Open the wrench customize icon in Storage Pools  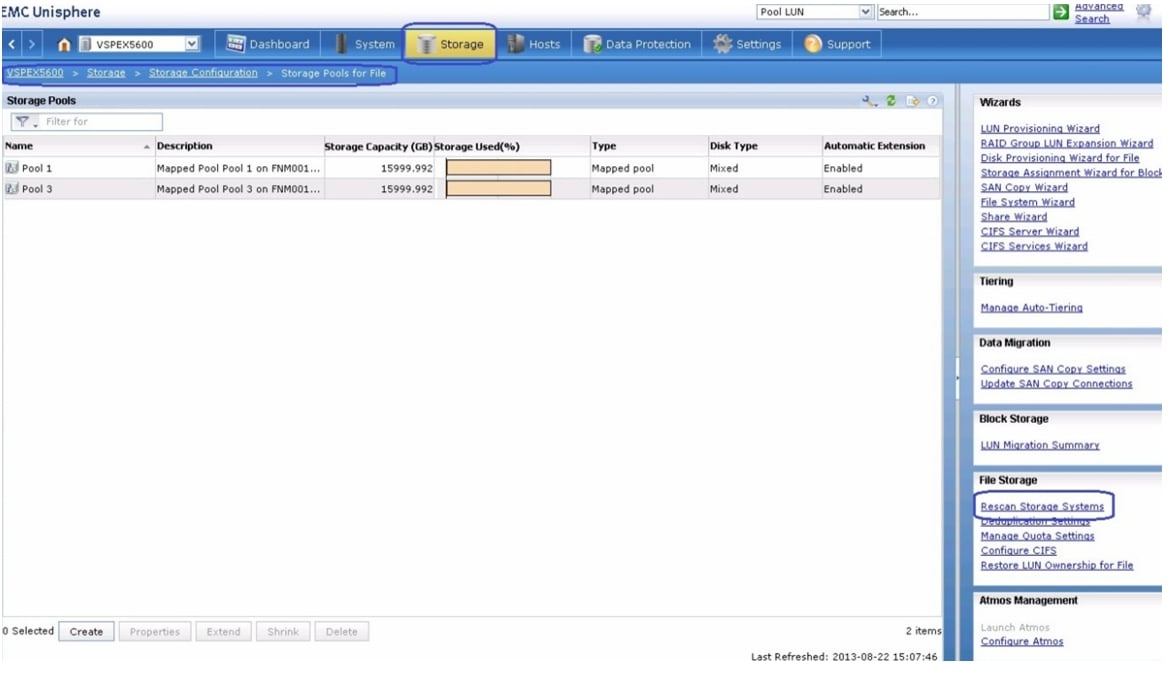[x=869, y=101]
